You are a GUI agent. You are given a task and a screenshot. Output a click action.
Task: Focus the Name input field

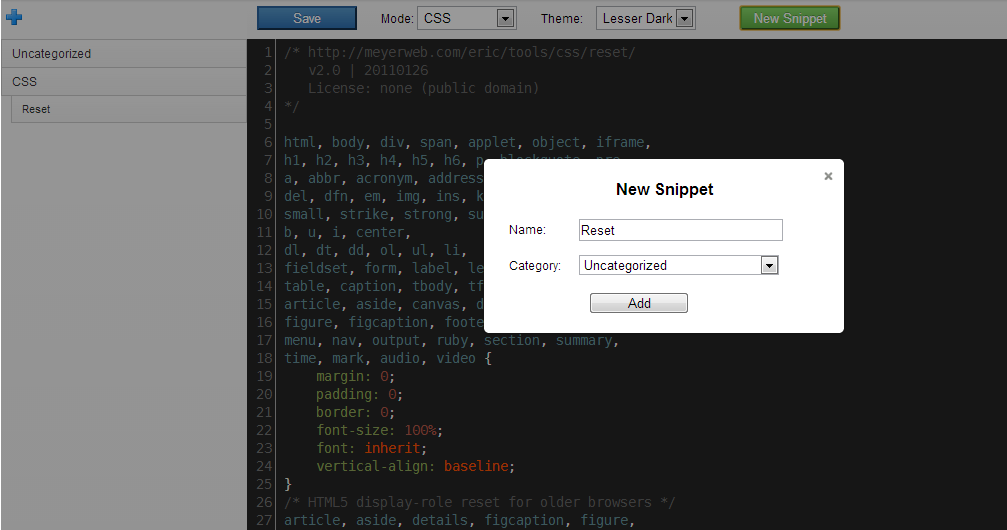click(x=681, y=230)
